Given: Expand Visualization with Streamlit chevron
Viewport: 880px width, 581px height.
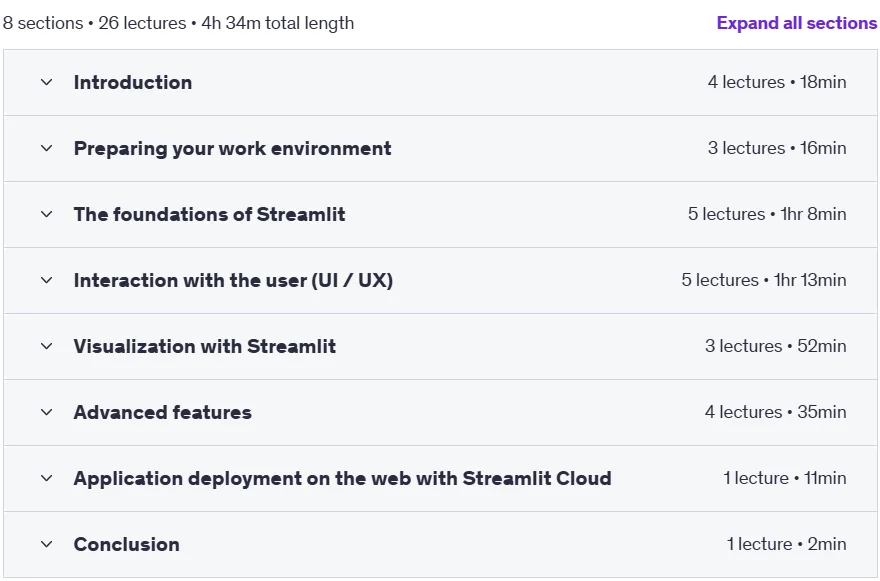Looking at the screenshot, I should pyautogui.click(x=47, y=346).
